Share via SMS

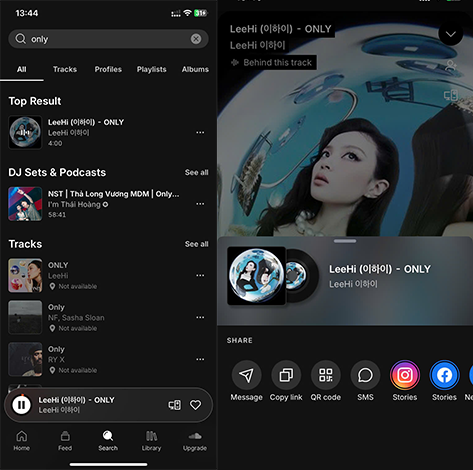coord(365,381)
